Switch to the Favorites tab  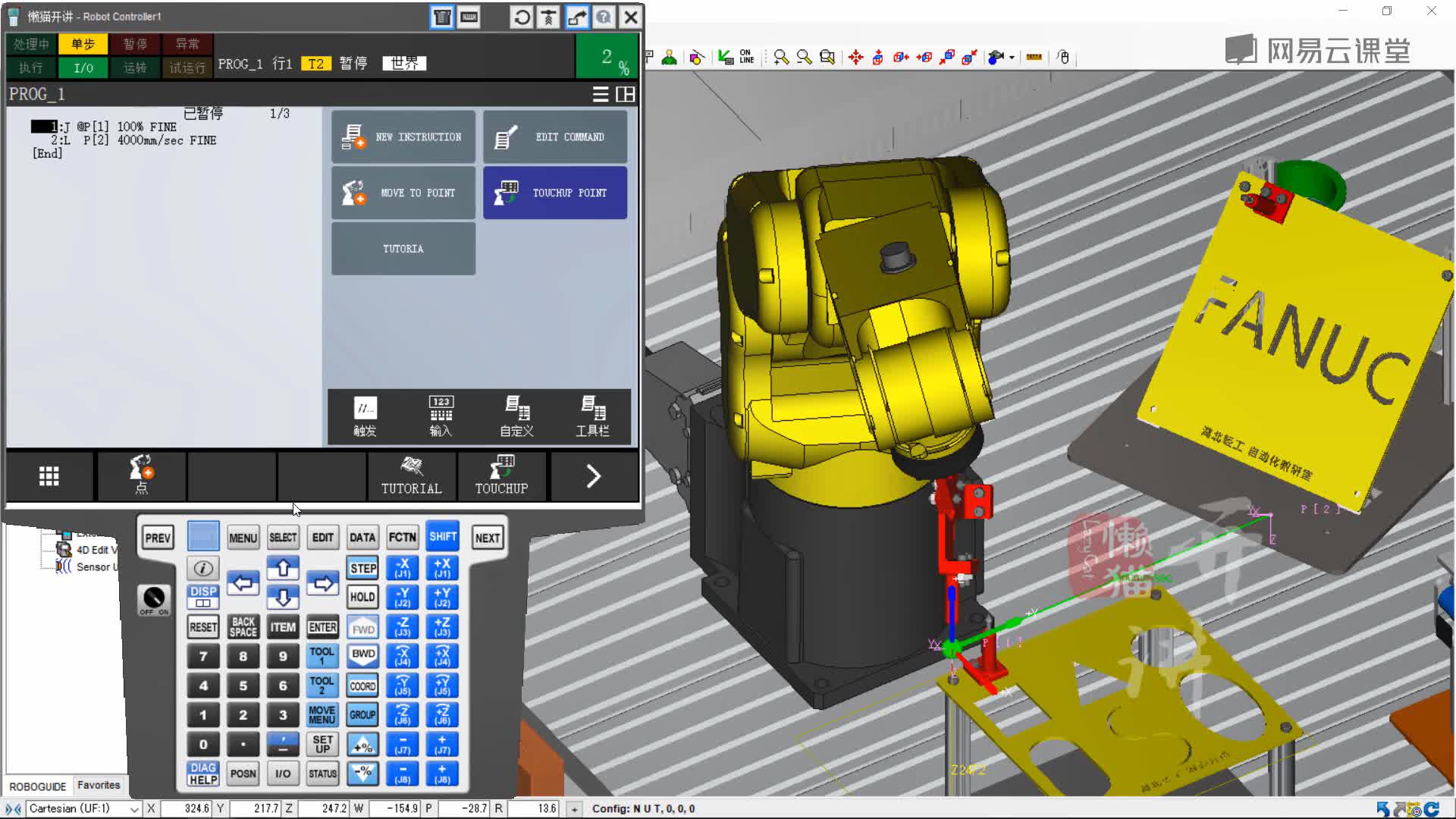coord(99,786)
